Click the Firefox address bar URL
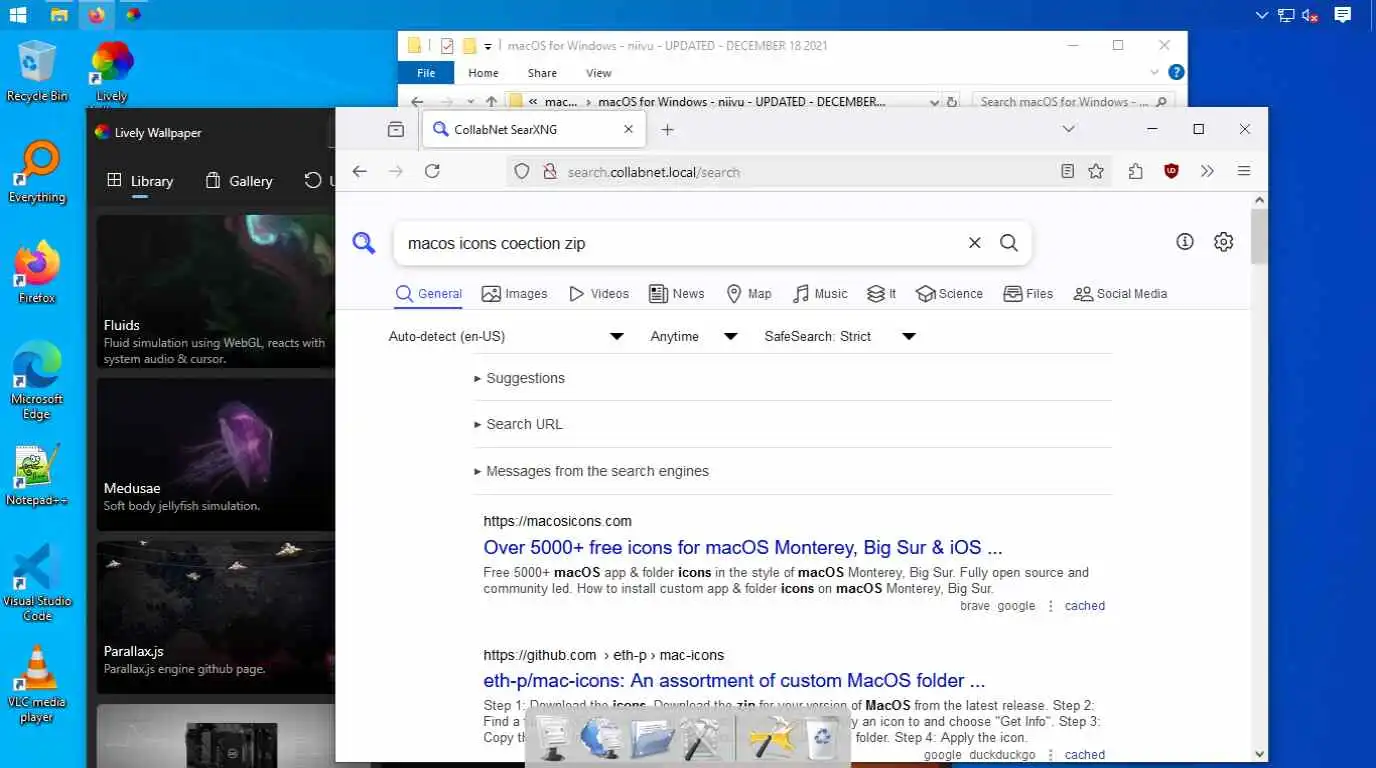1376x768 pixels. [653, 172]
